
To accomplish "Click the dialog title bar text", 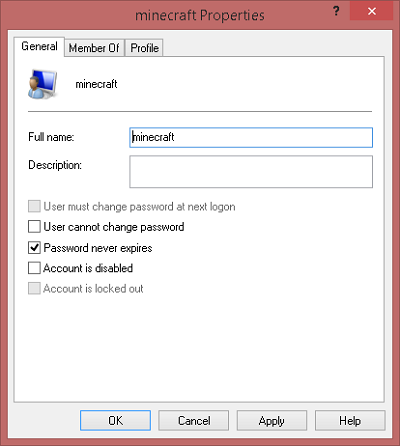I will [x=200, y=15].
